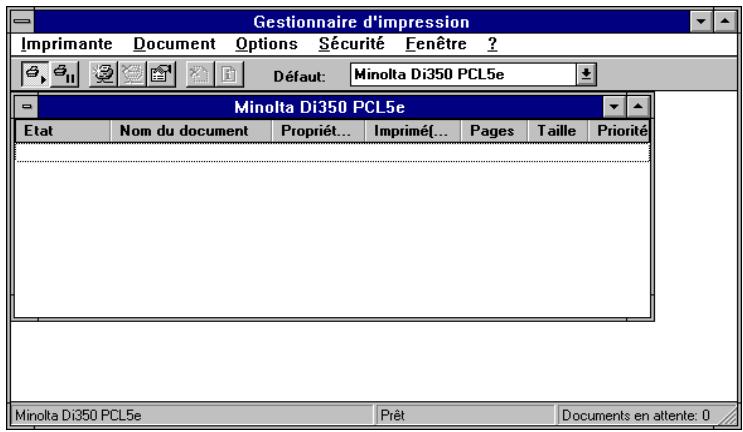This screenshot has height=432, width=743.
Task: Open the Fenêtre menu
Action: point(436,44)
